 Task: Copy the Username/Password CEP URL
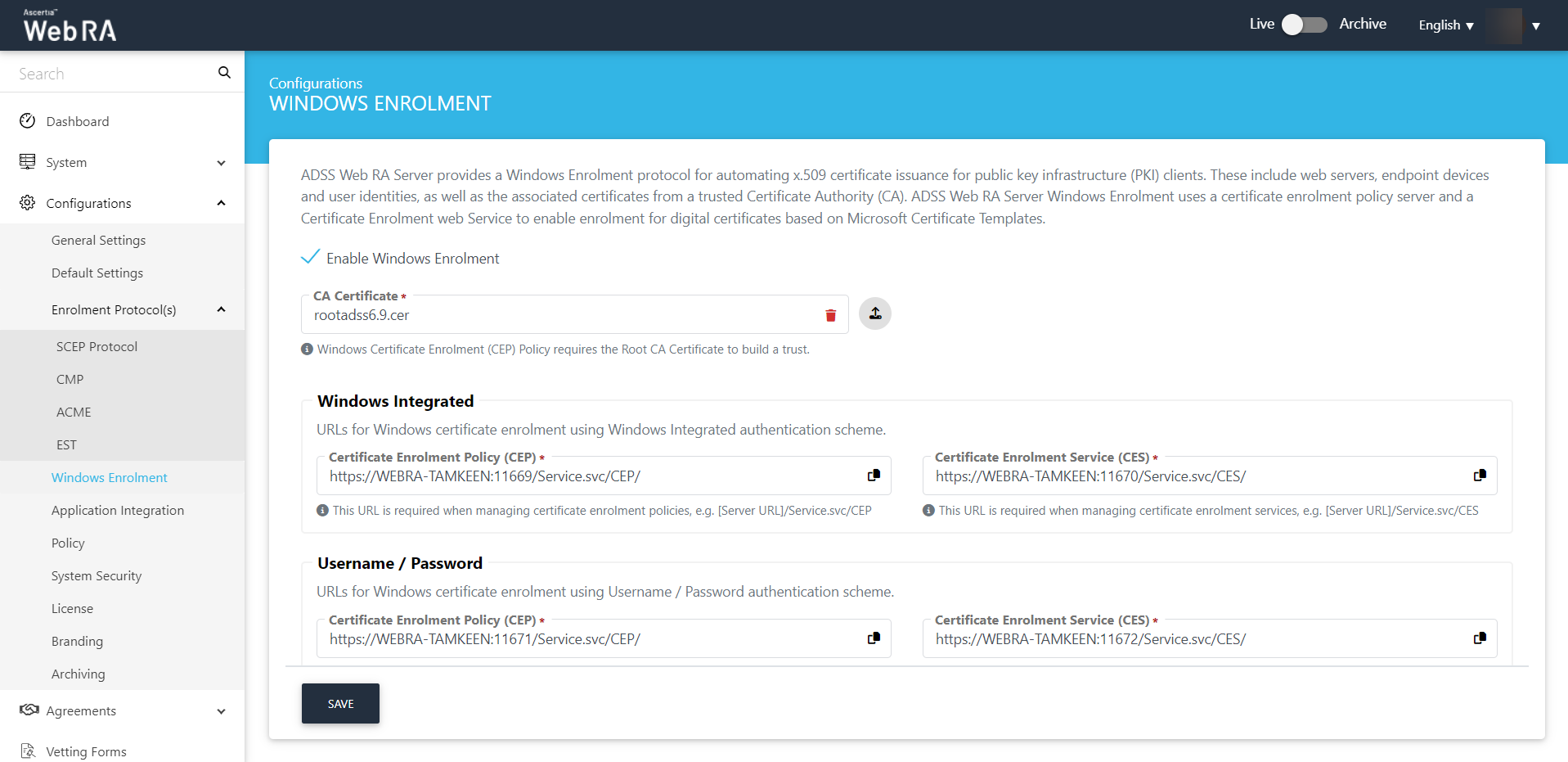tap(874, 638)
